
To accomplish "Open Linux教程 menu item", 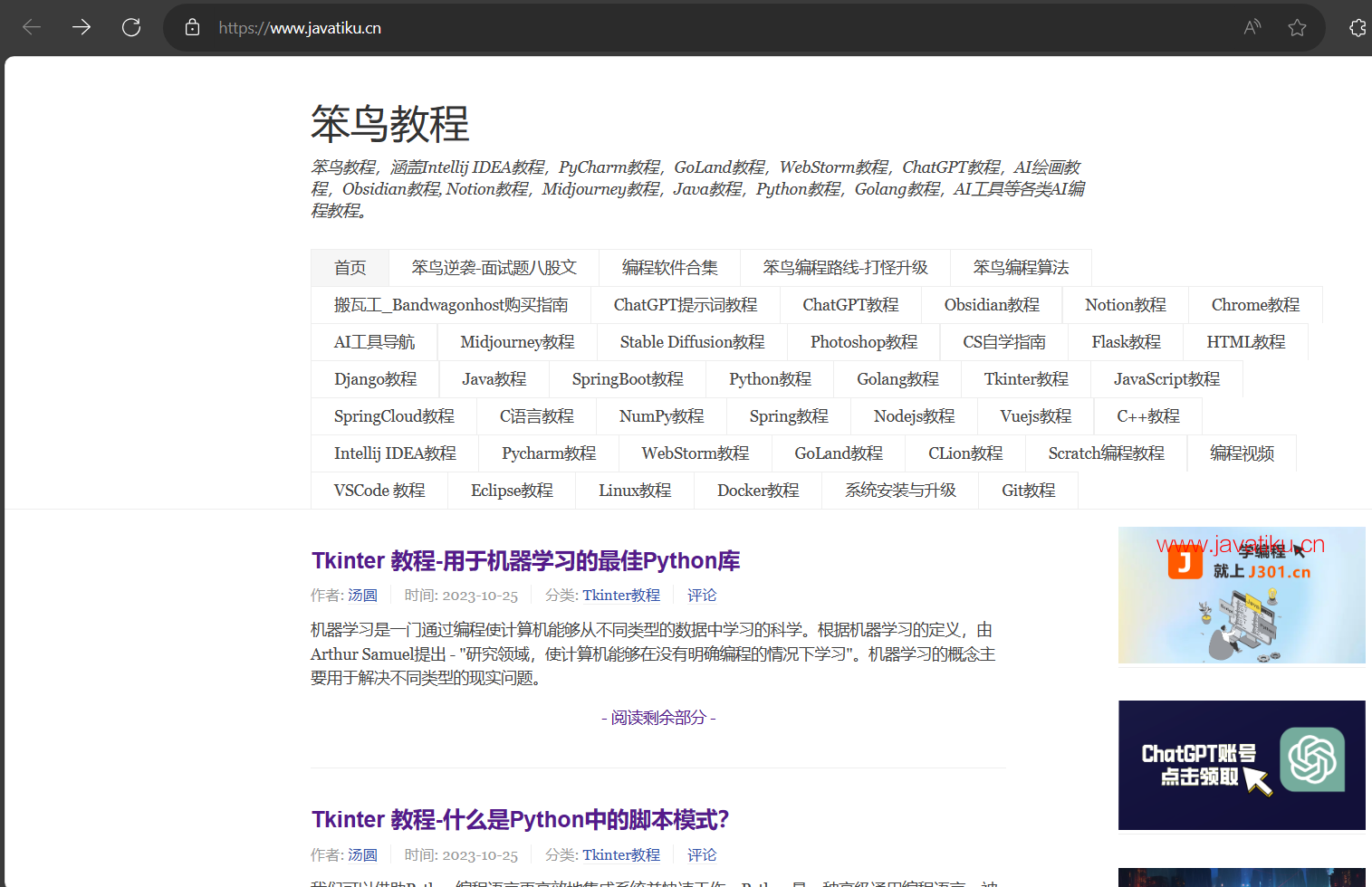I will [x=635, y=491].
